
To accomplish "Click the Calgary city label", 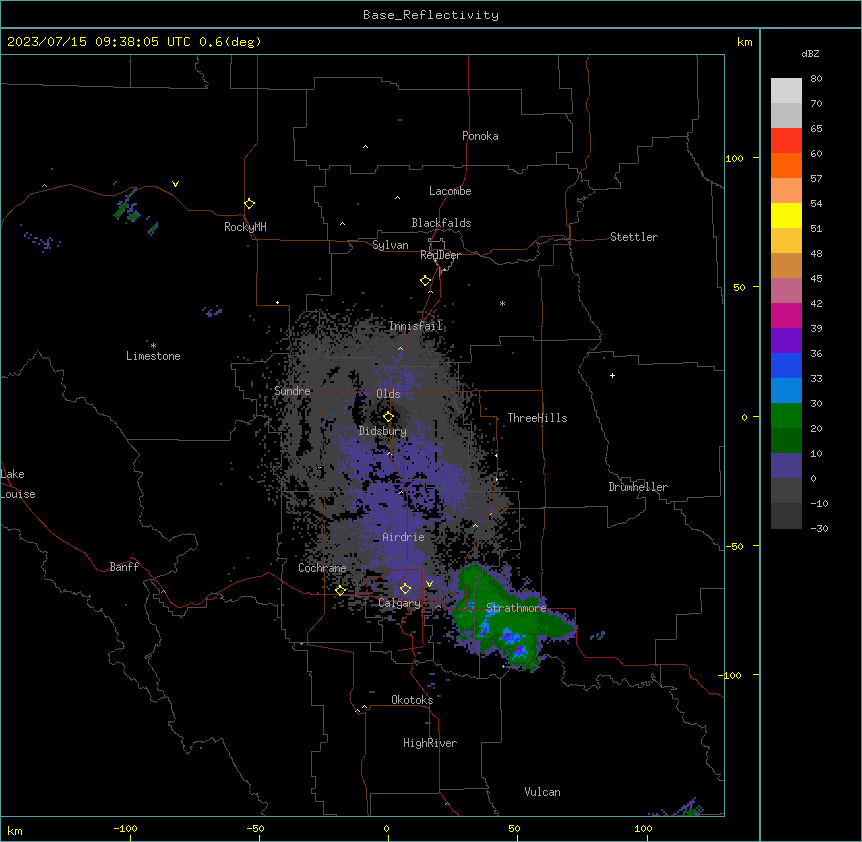I will tap(399, 603).
